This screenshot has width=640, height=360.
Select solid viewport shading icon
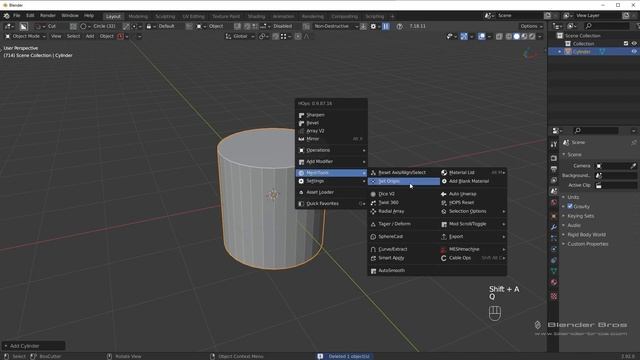(516, 36)
